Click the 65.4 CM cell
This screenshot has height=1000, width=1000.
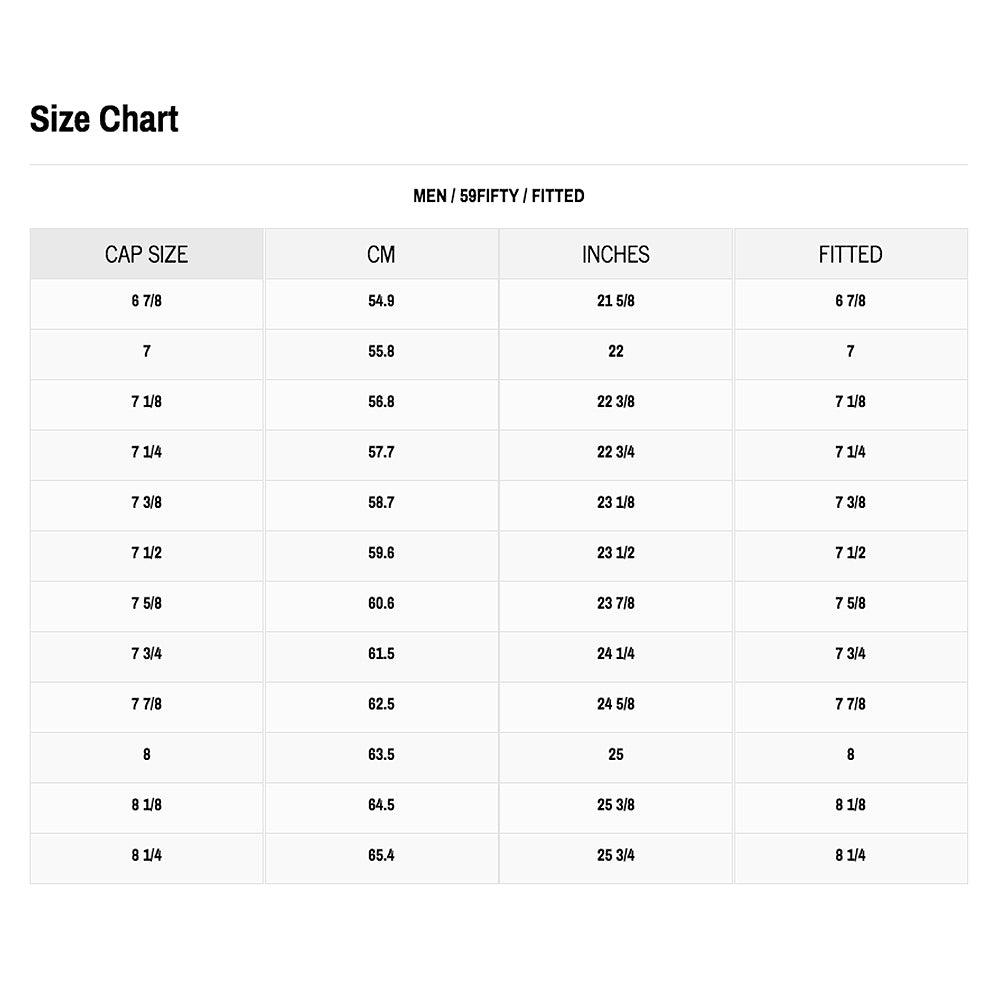coord(381,855)
